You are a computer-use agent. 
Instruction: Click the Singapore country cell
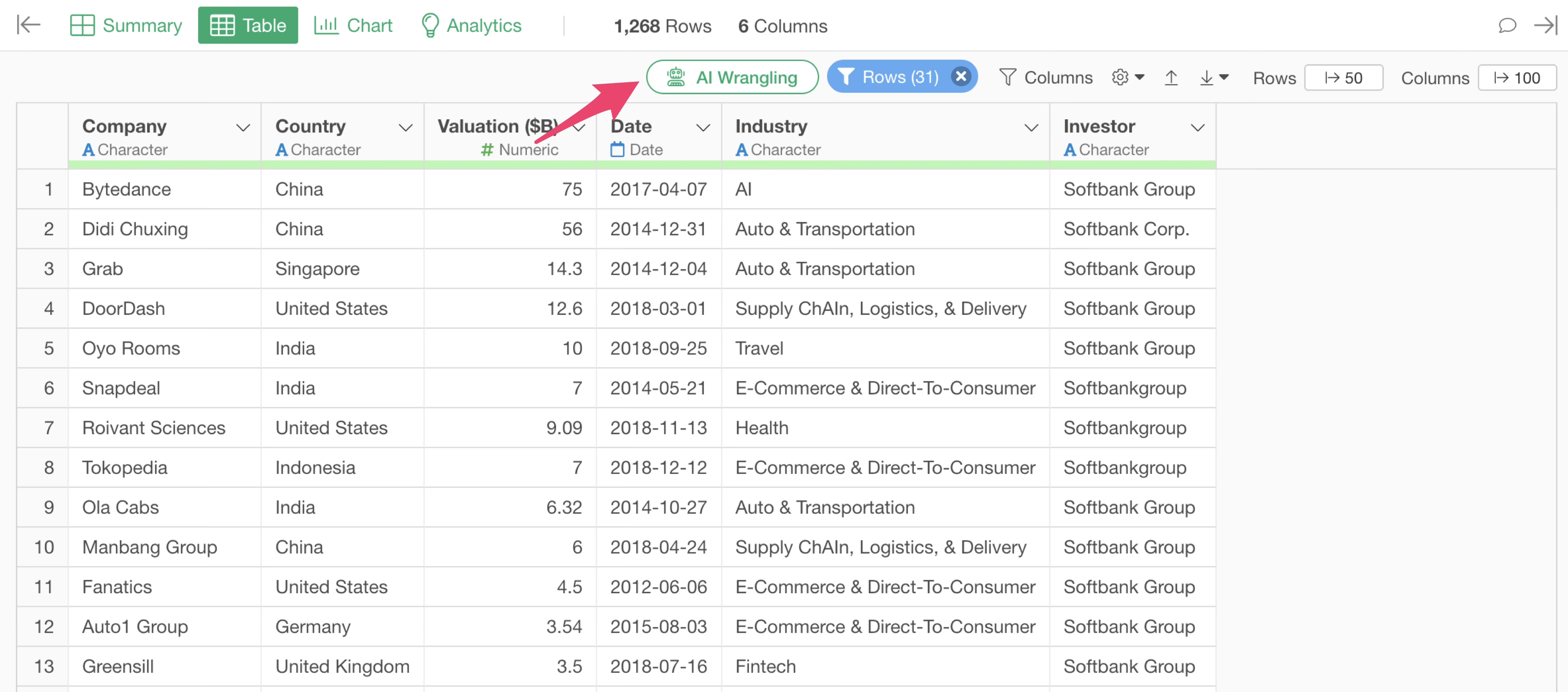[x=342, y=269]
